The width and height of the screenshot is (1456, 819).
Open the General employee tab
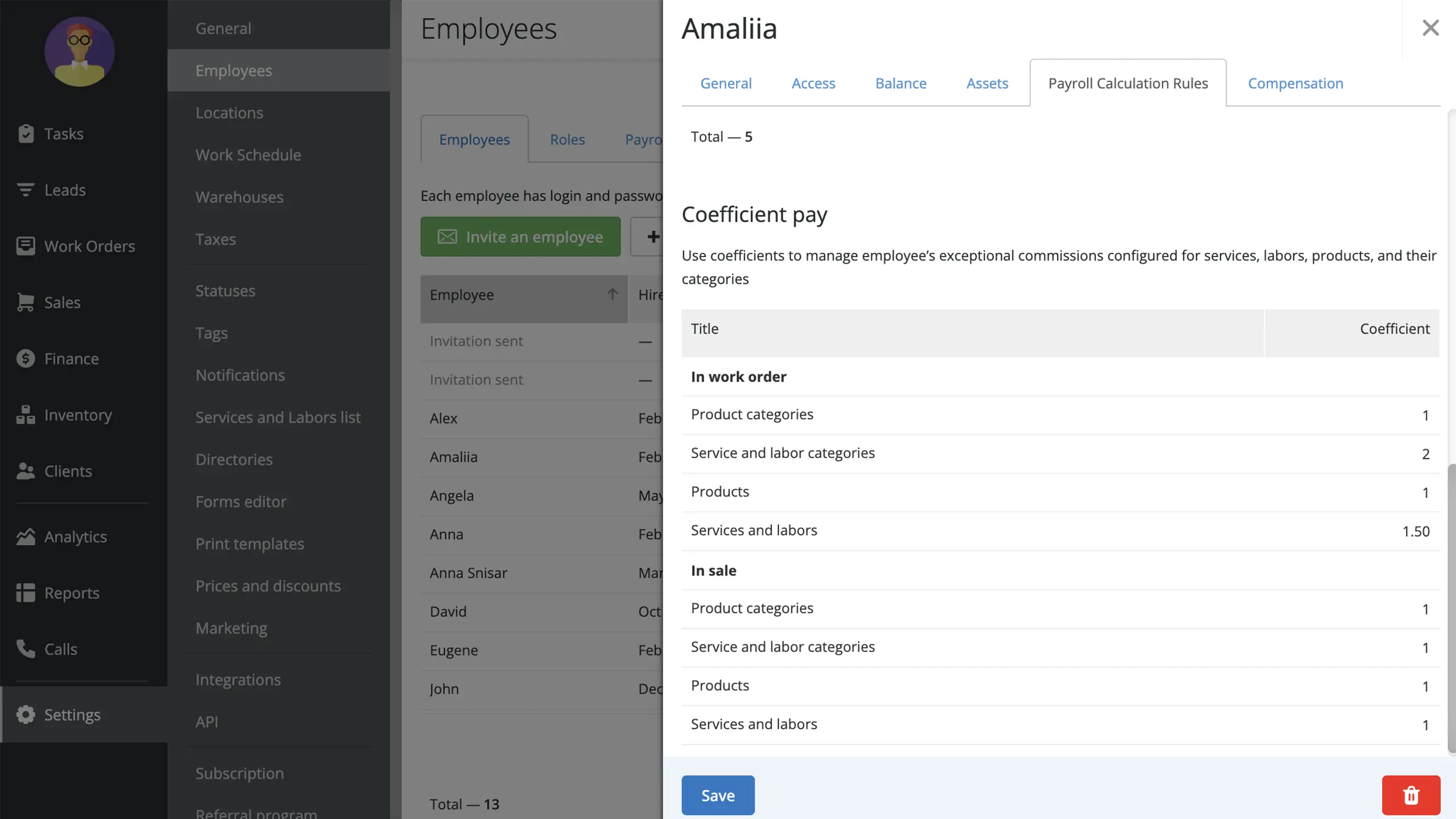pos(726,82)
